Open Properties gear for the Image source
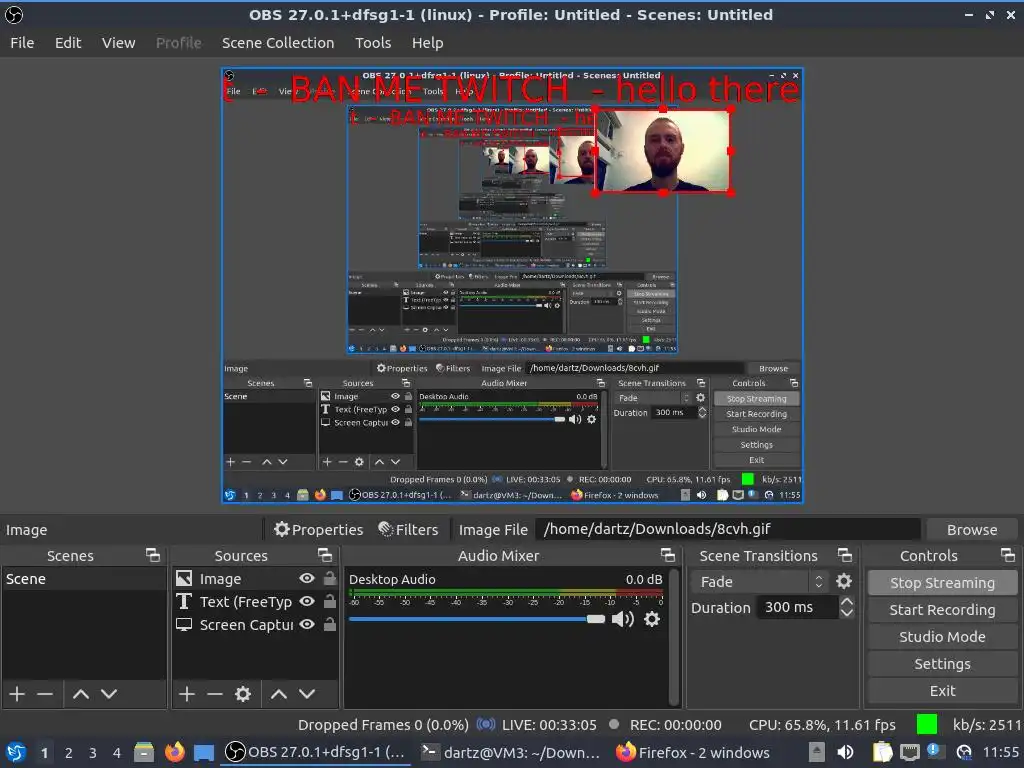 pyautogui.click(x=318, y=530)
